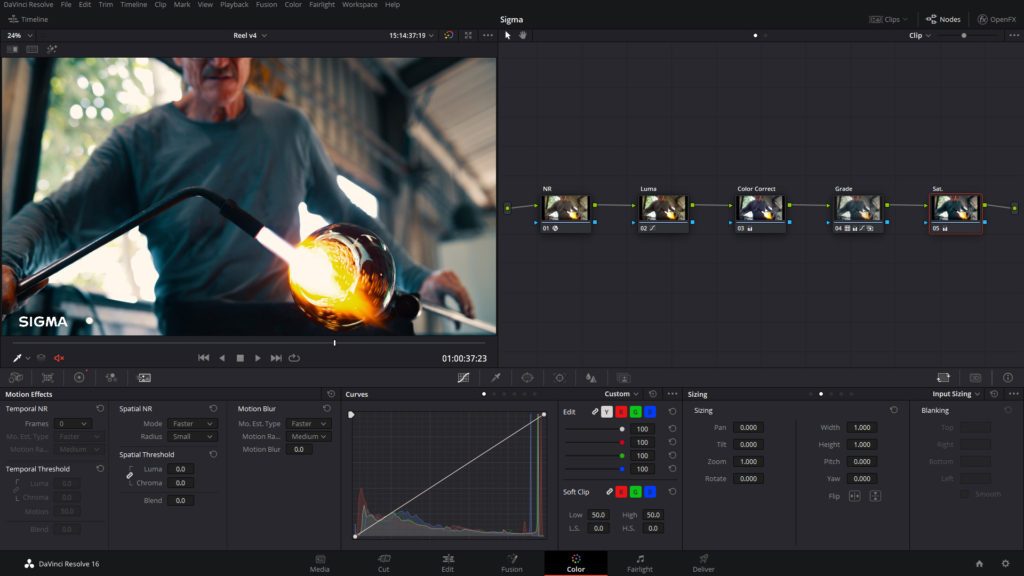This screenshot has width=1024, height=576.
Task: Open the Playback menu
Action: 234,5
